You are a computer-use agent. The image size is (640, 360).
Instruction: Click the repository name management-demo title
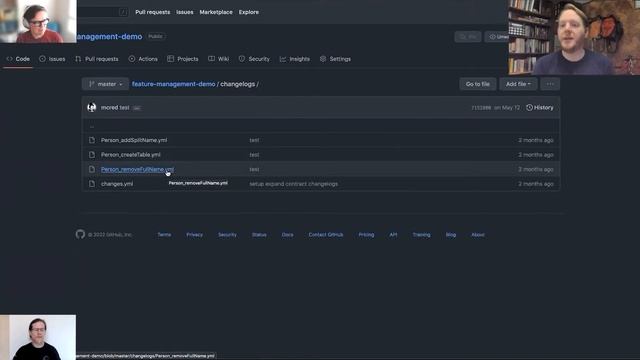(x=109, y=37)
